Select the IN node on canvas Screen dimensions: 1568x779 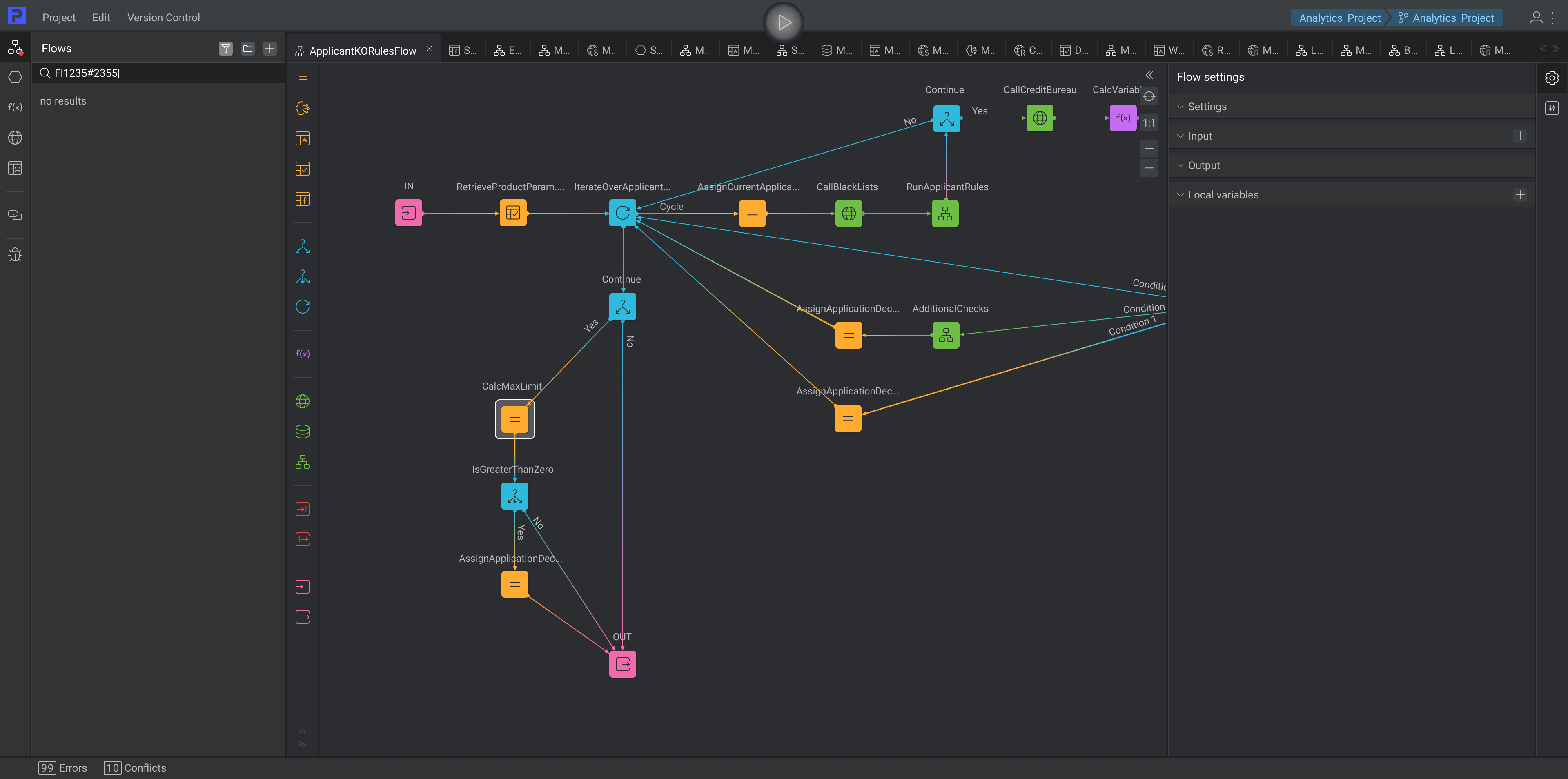pyautogui.click(x=408, y=213)
